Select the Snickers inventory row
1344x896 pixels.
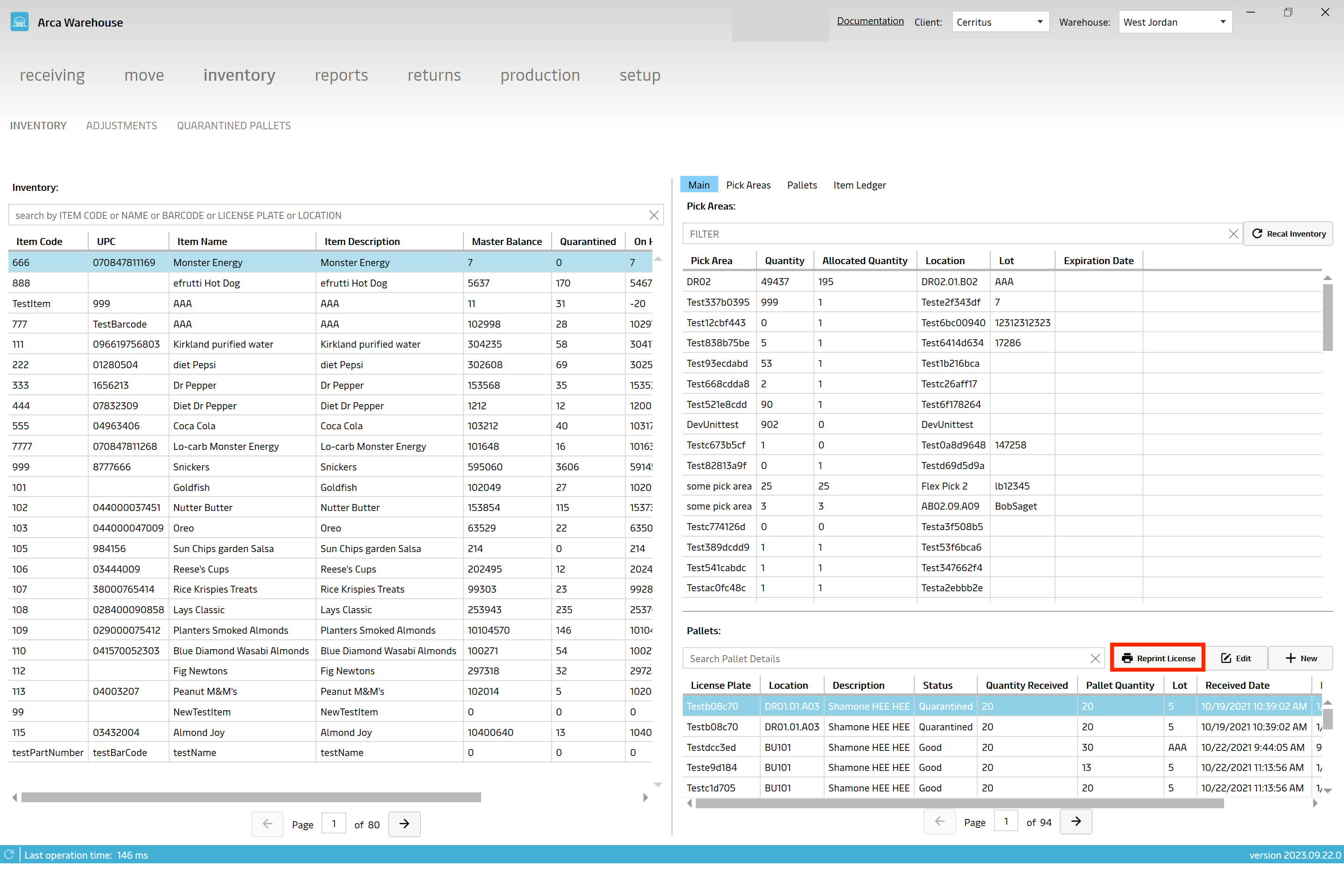[330, 468]
